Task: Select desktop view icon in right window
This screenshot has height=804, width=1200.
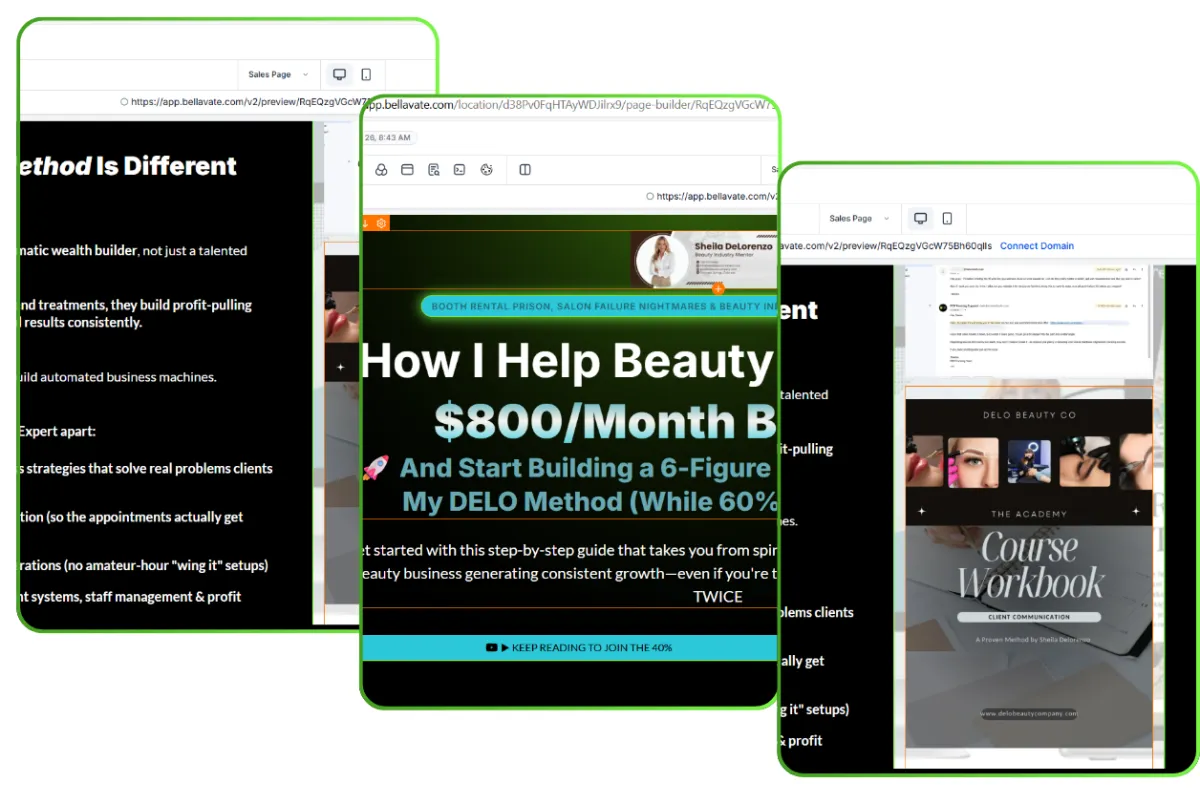Action: [x=920, y=218]
